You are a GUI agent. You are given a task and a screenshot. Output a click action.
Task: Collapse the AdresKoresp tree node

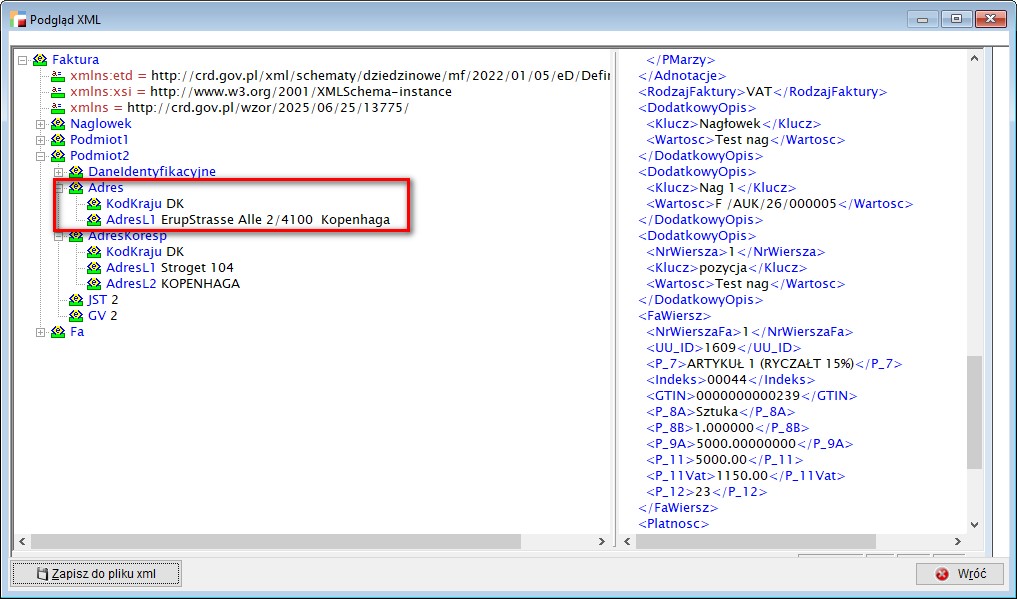point(59,236)
